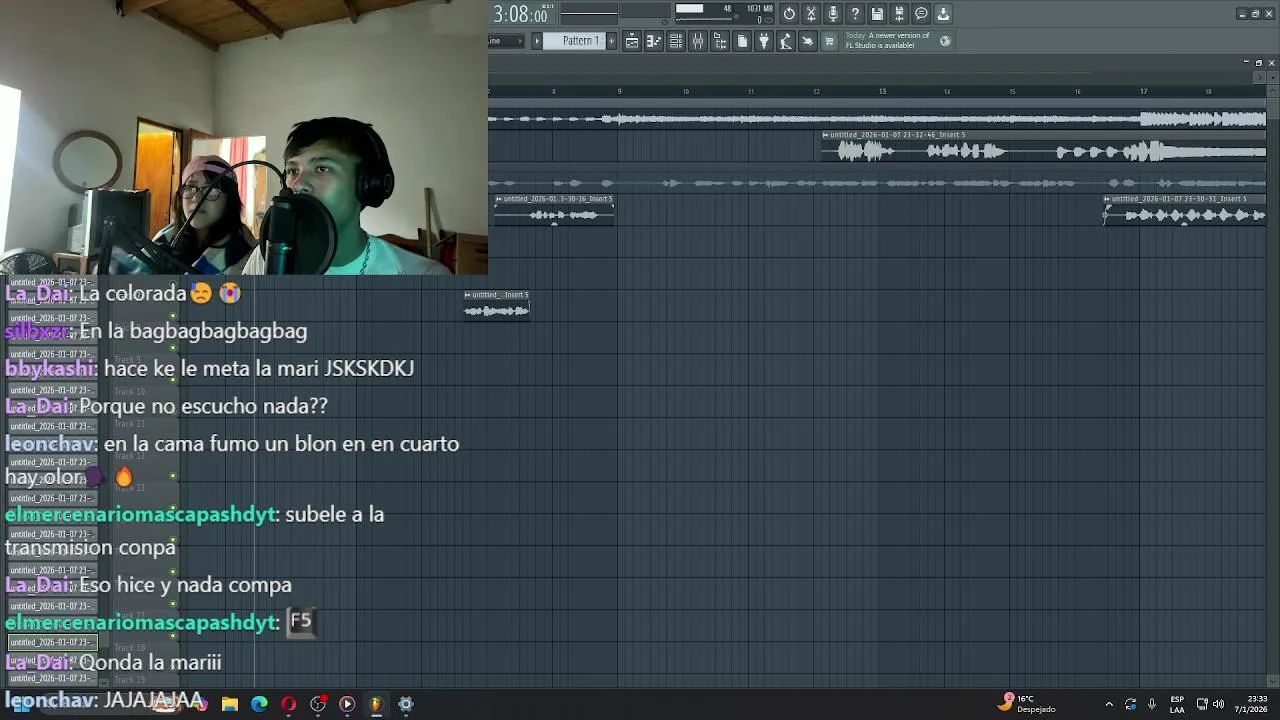Open the Line snap selector dropdown
The image size is (1280, 720).
[x=507, y=41]
